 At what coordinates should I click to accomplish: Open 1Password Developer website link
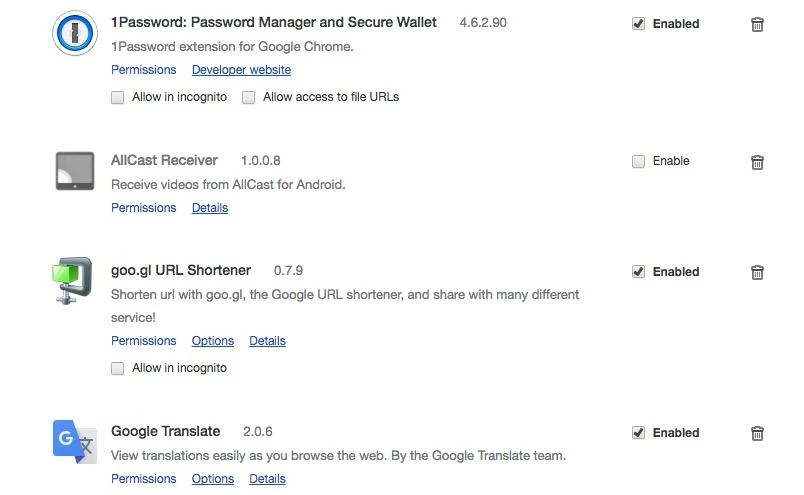click(241, 70)
